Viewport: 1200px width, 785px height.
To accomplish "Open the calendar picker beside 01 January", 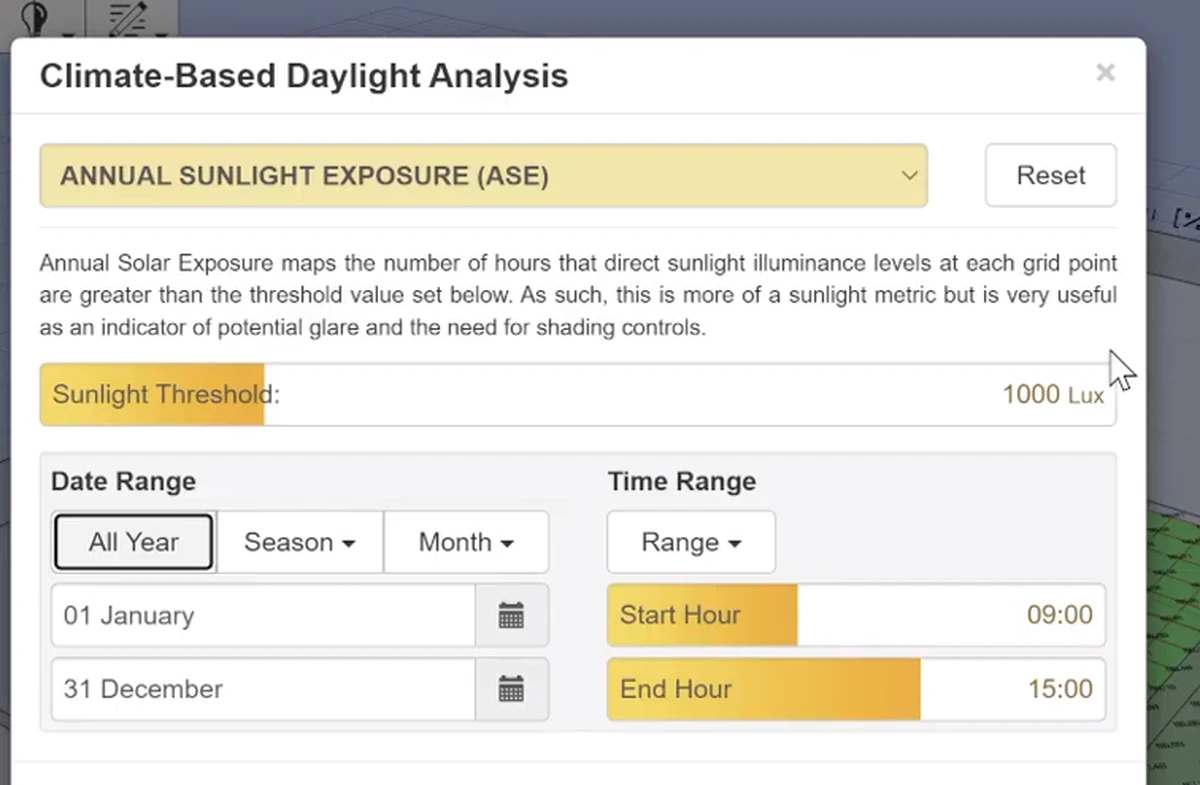I will [x=512, y=616].
